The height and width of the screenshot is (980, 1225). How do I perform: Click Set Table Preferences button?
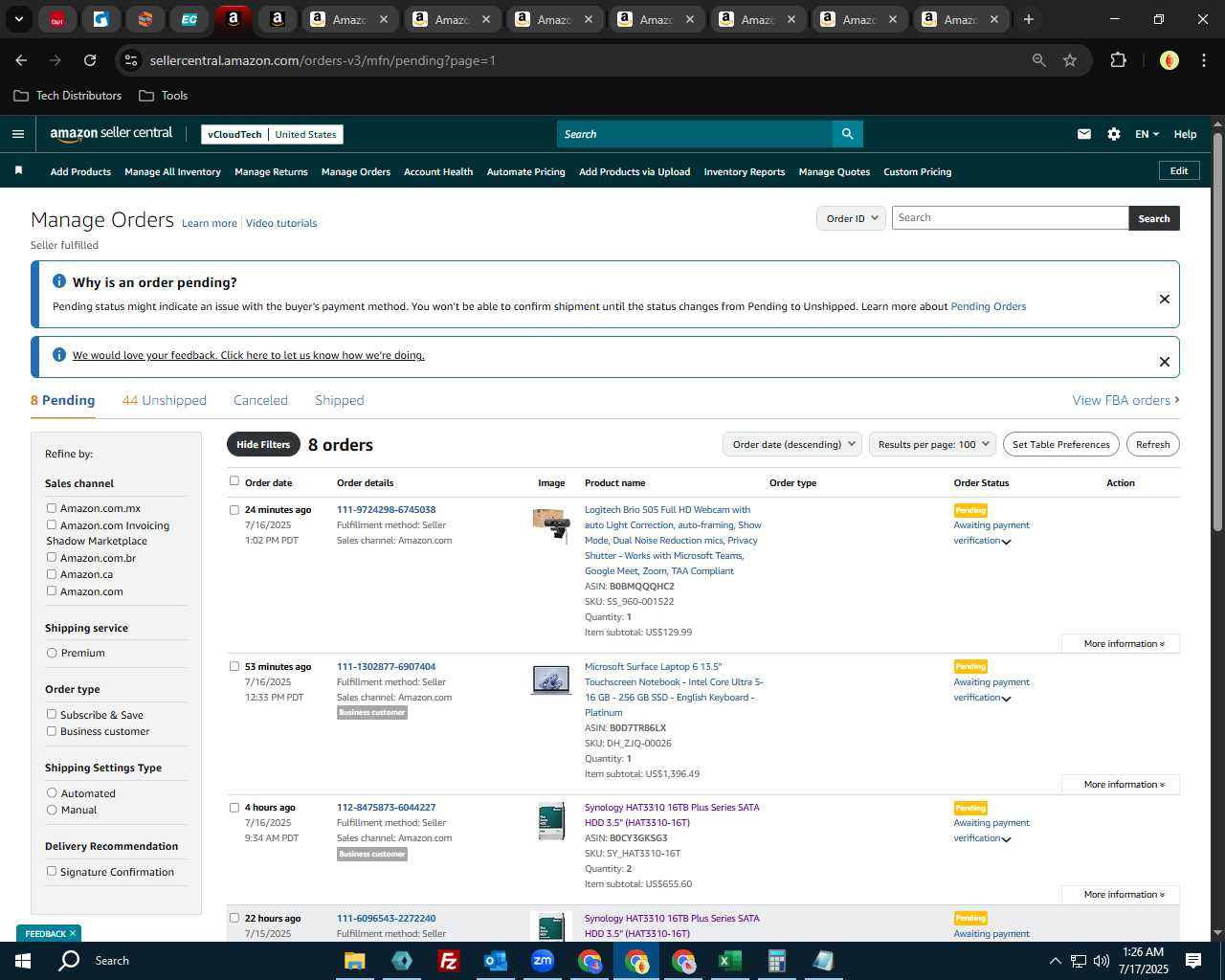point(1061,444)
